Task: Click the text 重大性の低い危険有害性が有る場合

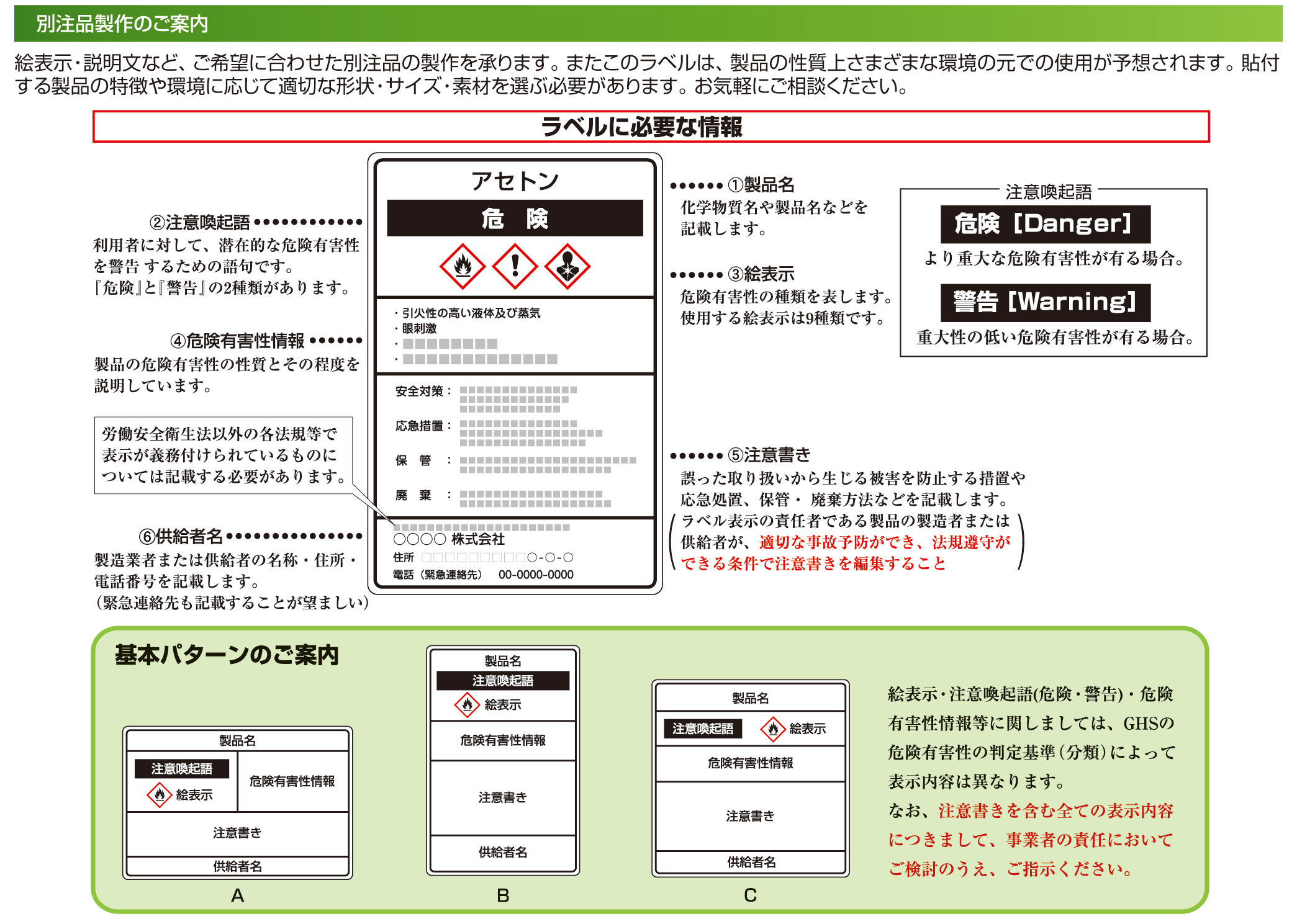Action: tap(1055, 337)
